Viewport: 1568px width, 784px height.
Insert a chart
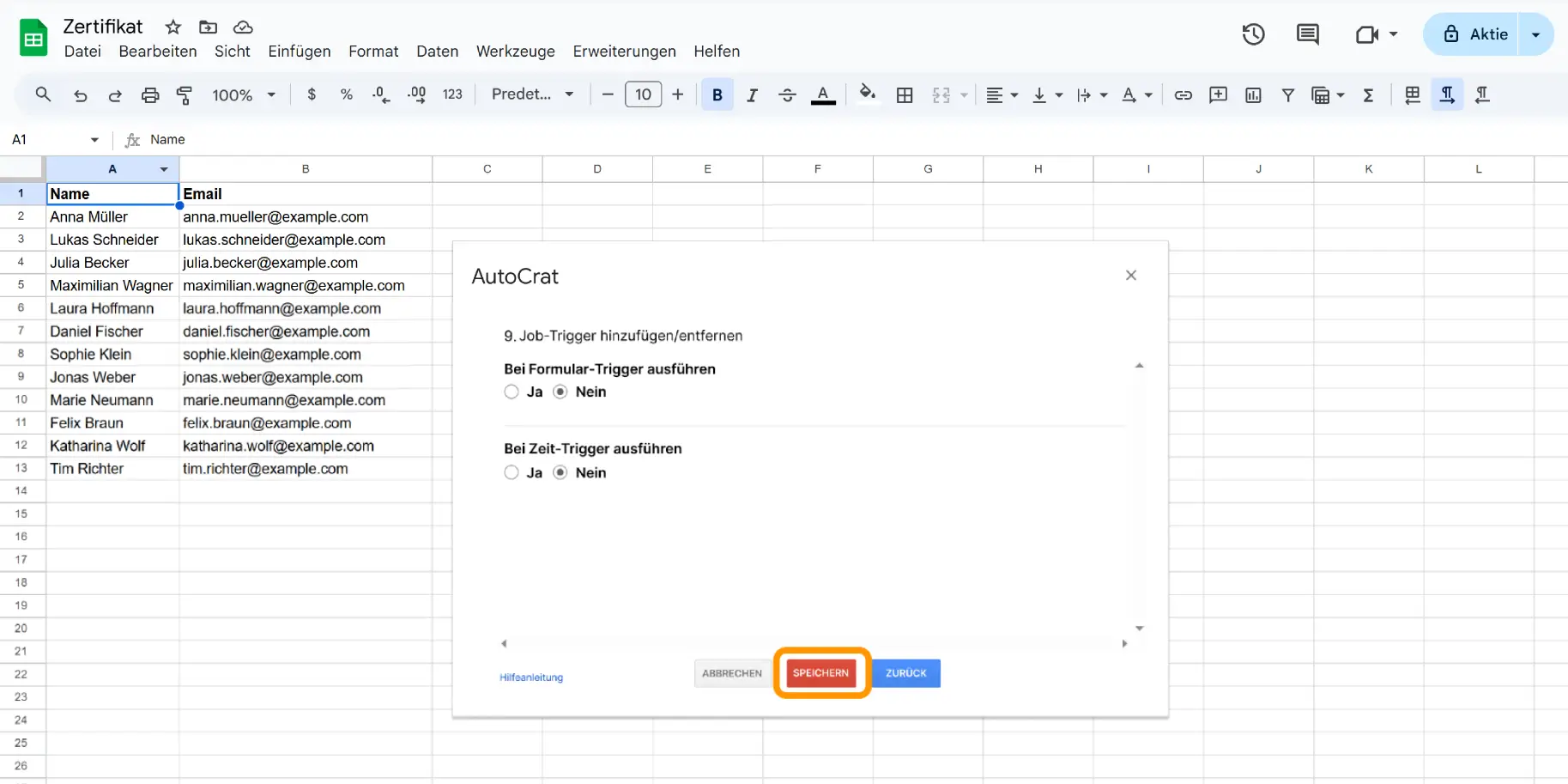tap(1253, 95)
